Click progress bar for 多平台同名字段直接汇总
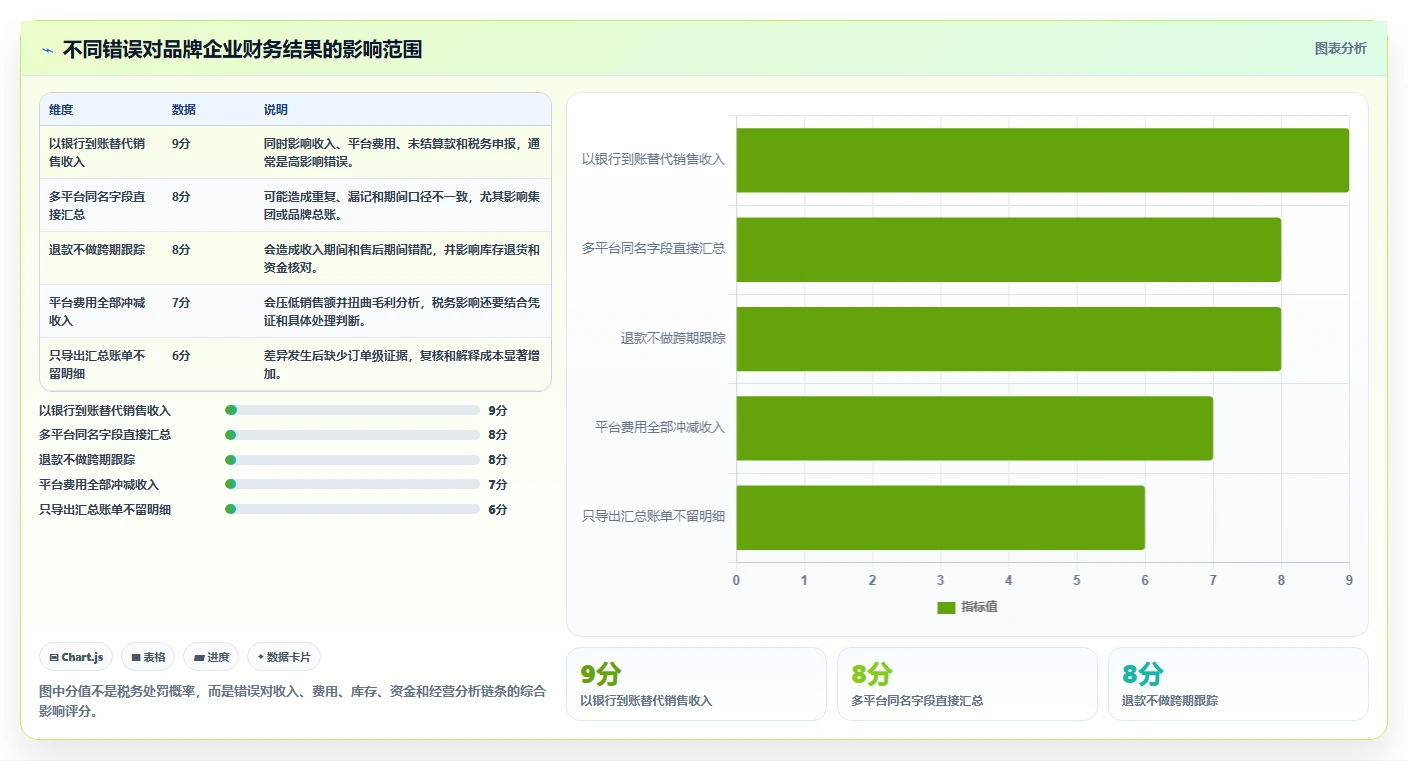The image size is (1408, 761). coord(353,435)
